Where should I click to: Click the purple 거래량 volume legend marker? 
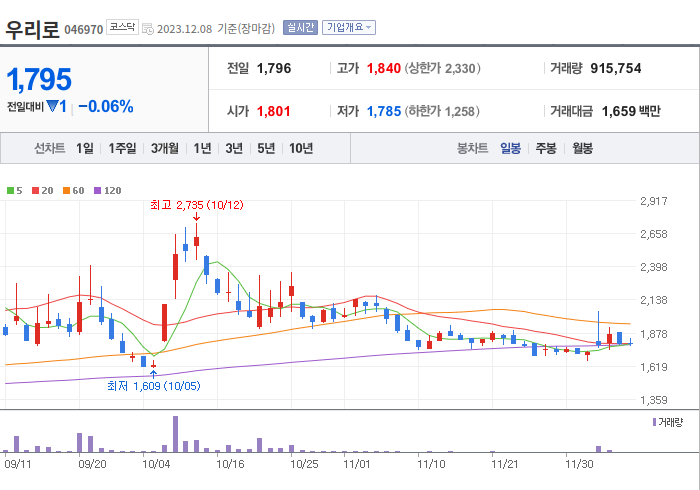[x=654, y=422]
